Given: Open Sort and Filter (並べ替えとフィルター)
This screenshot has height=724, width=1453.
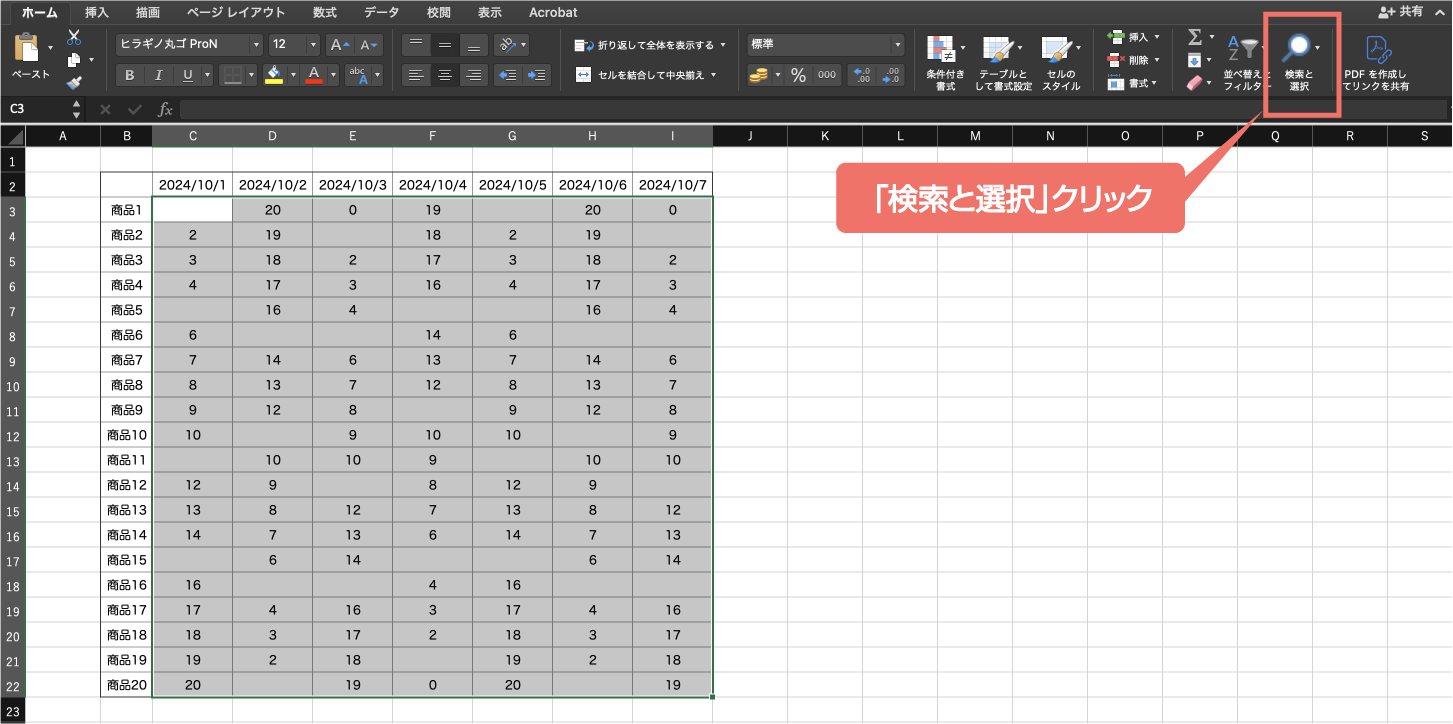Looking at the screenshot, I should pyautogui.click(x=1244, y=63).
